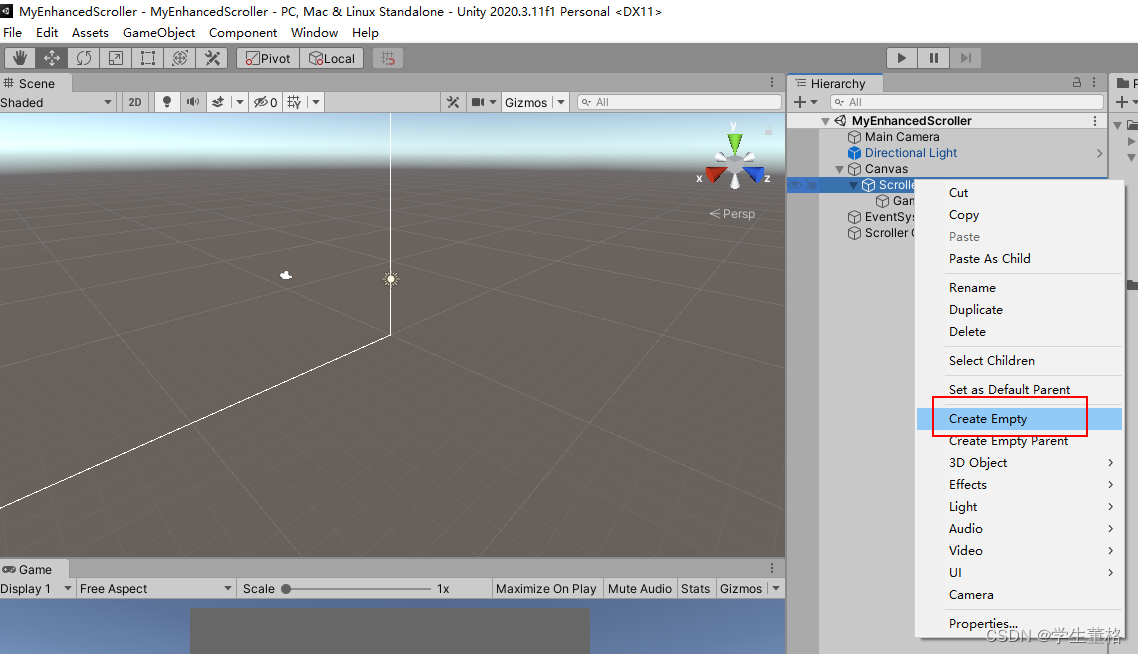Enable Maximize On Play

click(546, 588)
